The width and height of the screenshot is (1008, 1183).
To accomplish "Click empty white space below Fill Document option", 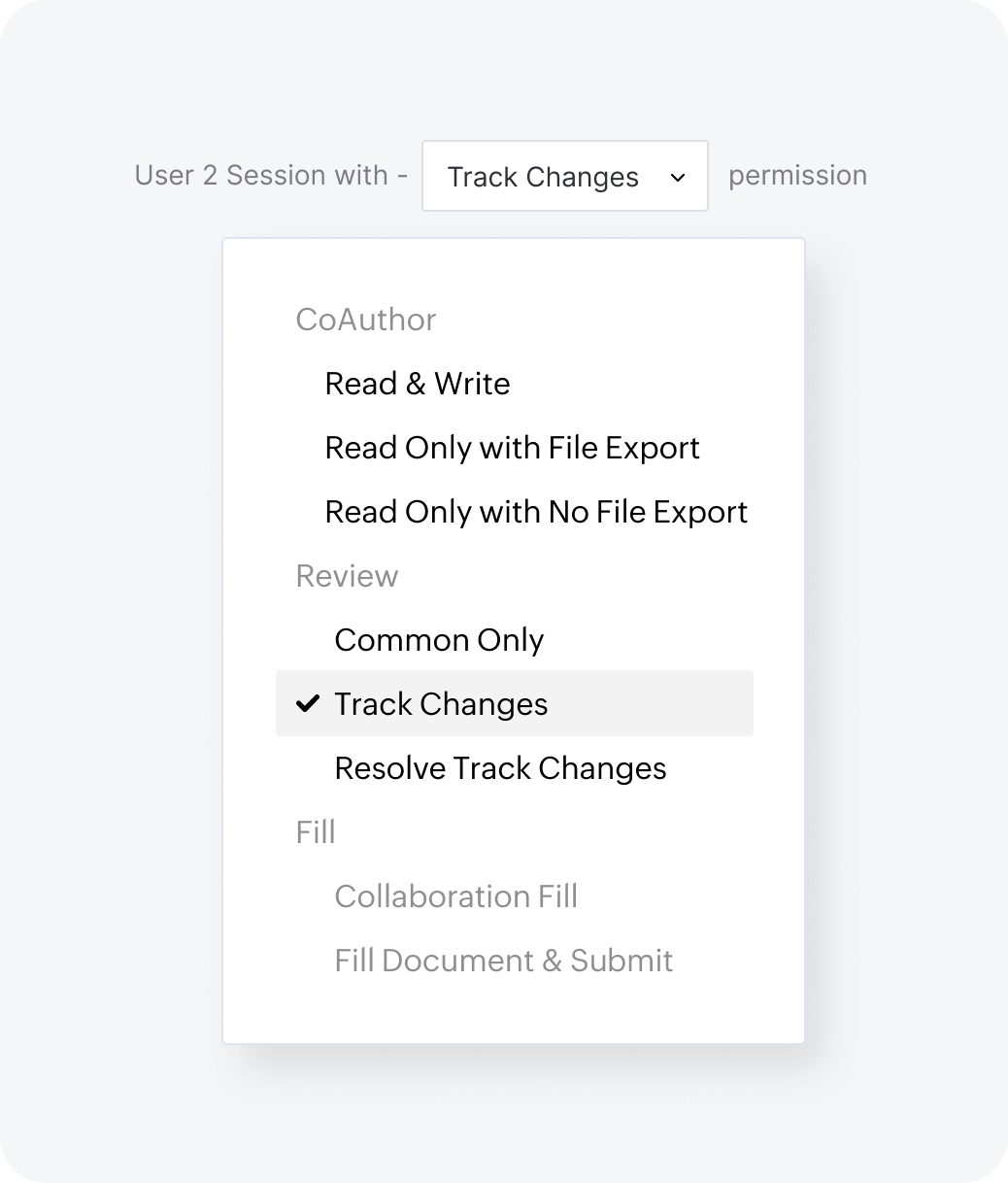I will point(513,1010).
